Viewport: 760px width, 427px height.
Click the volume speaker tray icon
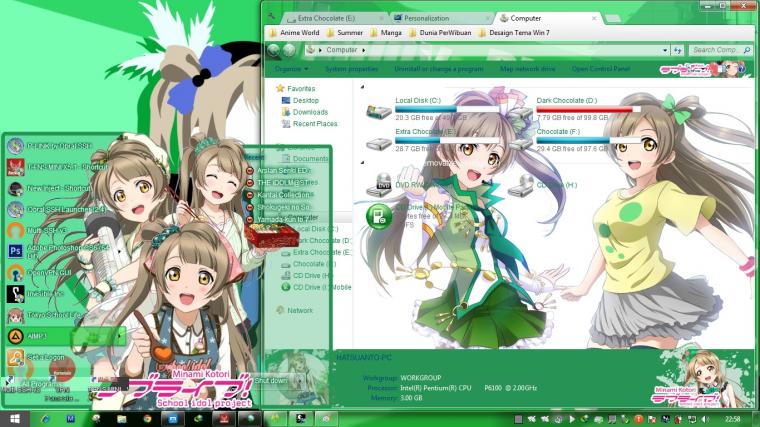tap(705, 419)
